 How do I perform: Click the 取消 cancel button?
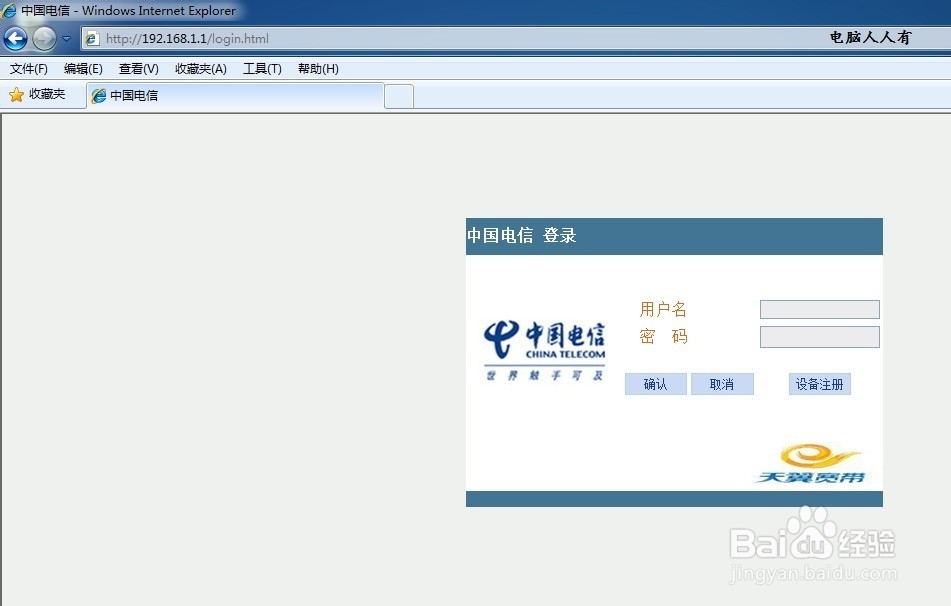(x=722, y=384)
